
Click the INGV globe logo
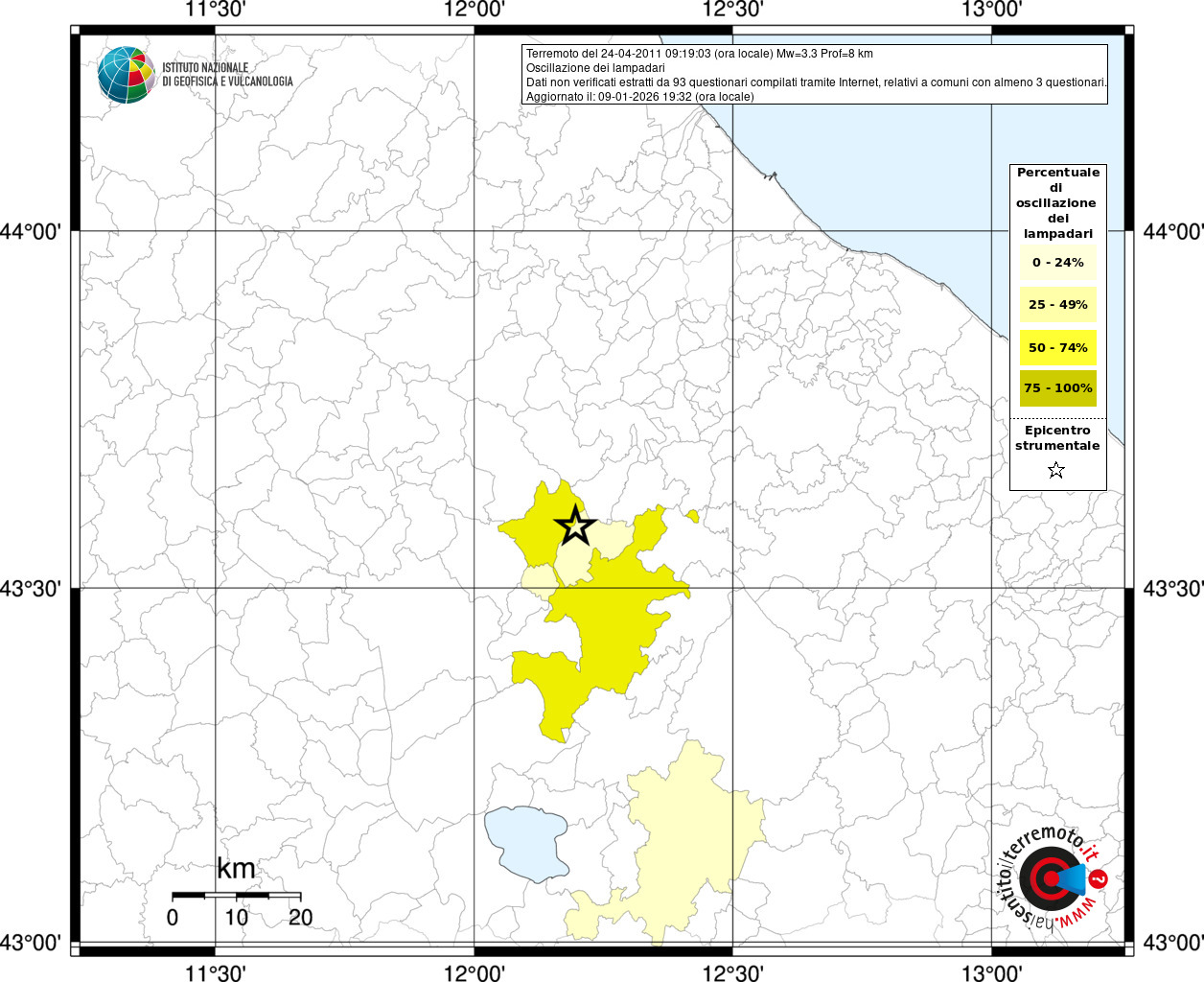coord(126,75)
